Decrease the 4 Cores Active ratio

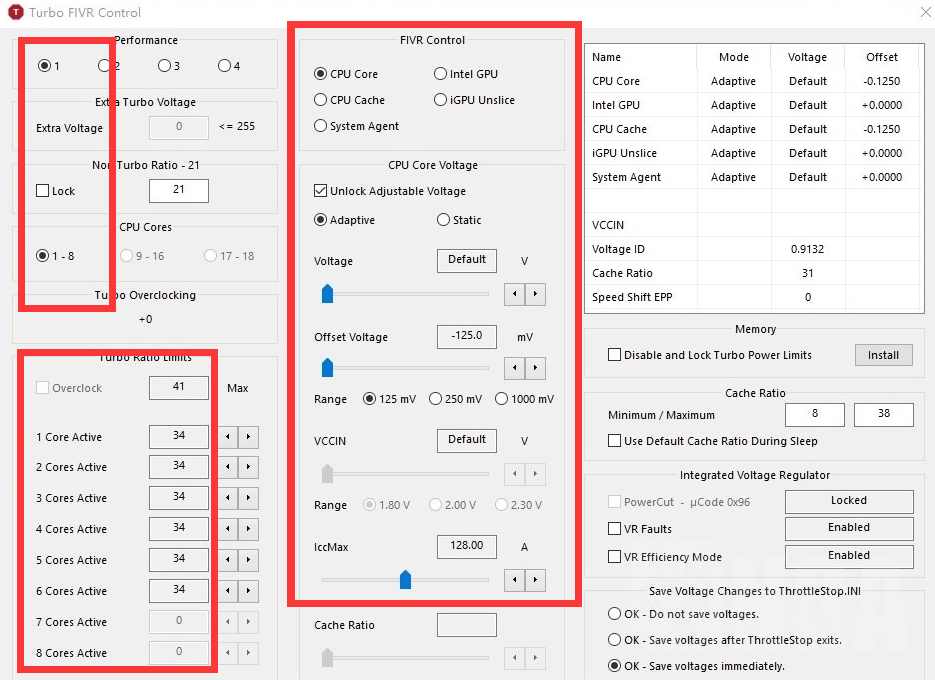pyautogui.click(x=229, y=529)
